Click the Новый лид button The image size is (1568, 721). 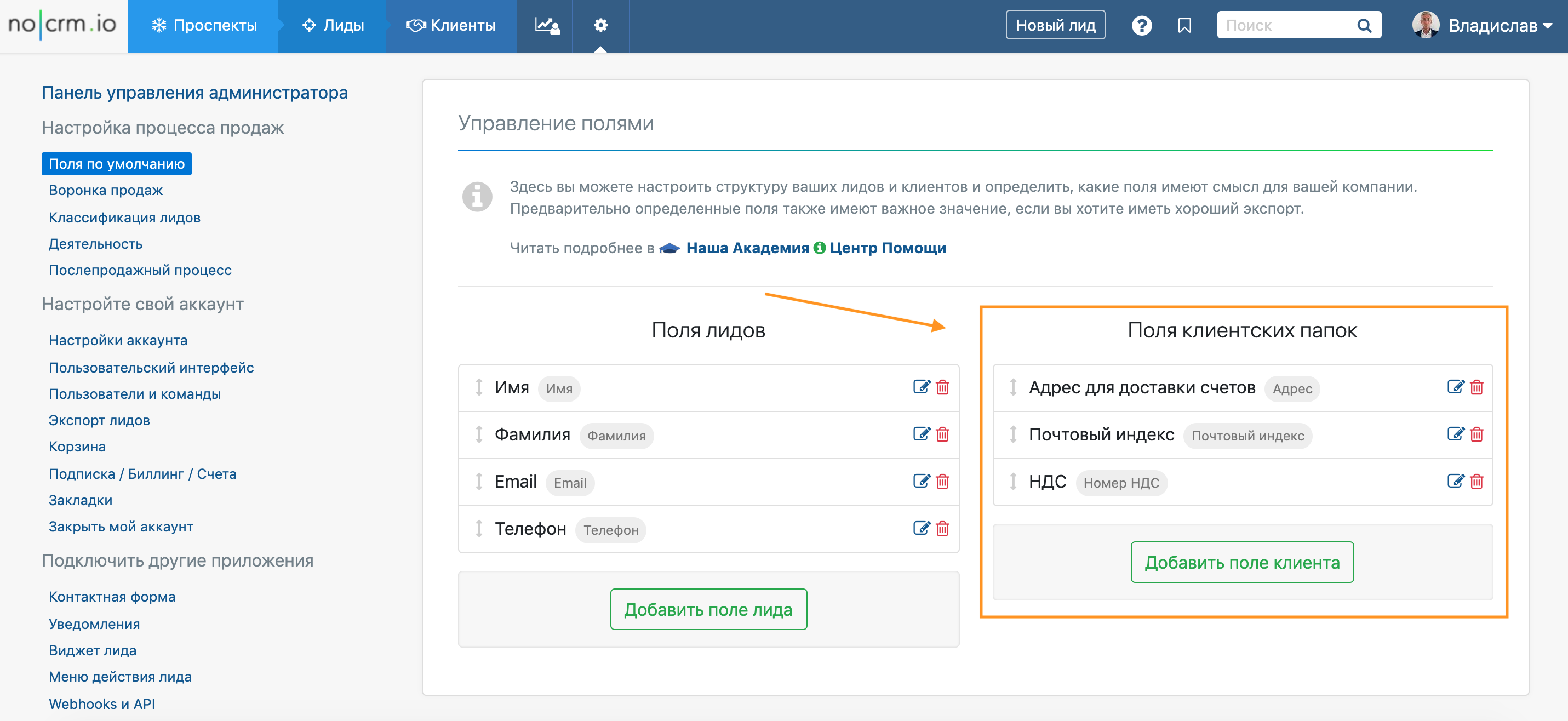(1055, 26)
